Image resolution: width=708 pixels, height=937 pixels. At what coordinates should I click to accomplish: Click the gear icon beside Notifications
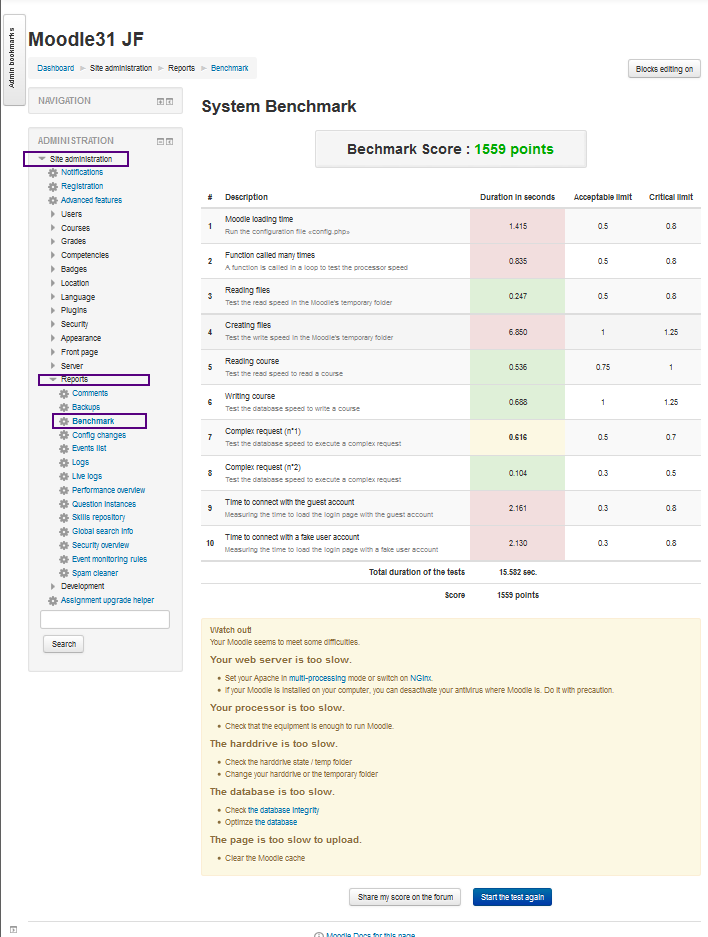tap(53, 173)
